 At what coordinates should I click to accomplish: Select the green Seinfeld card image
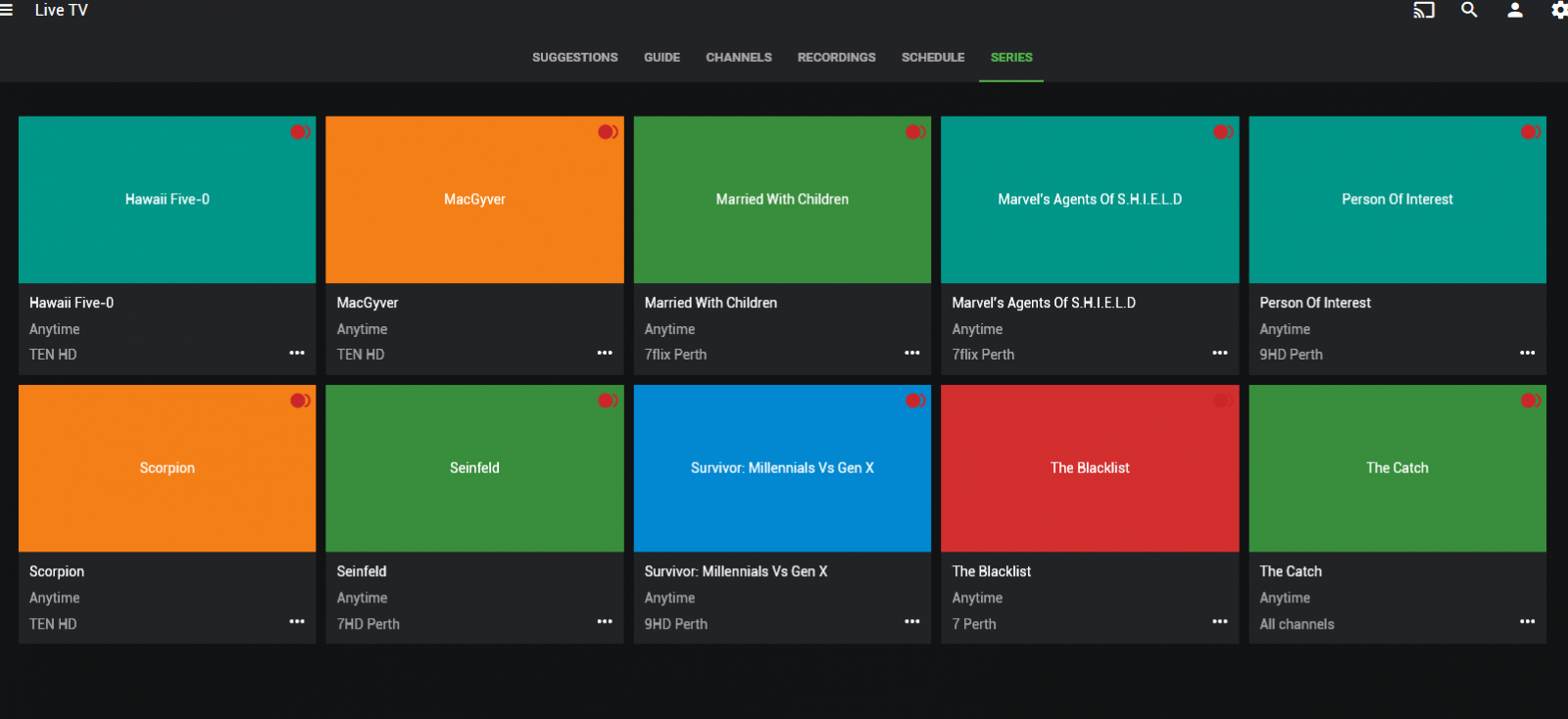(474, 468)
